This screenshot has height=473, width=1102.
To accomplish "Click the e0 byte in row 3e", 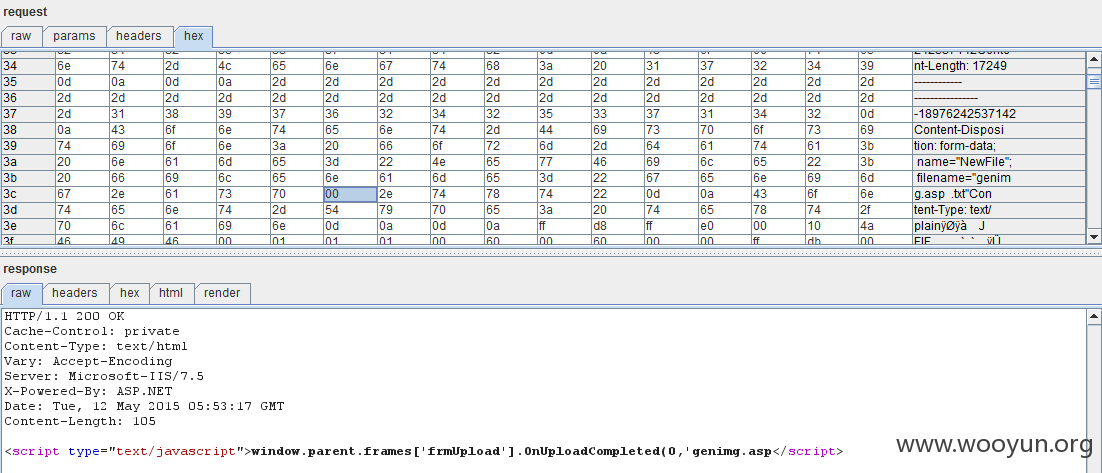I will [725, 226].
